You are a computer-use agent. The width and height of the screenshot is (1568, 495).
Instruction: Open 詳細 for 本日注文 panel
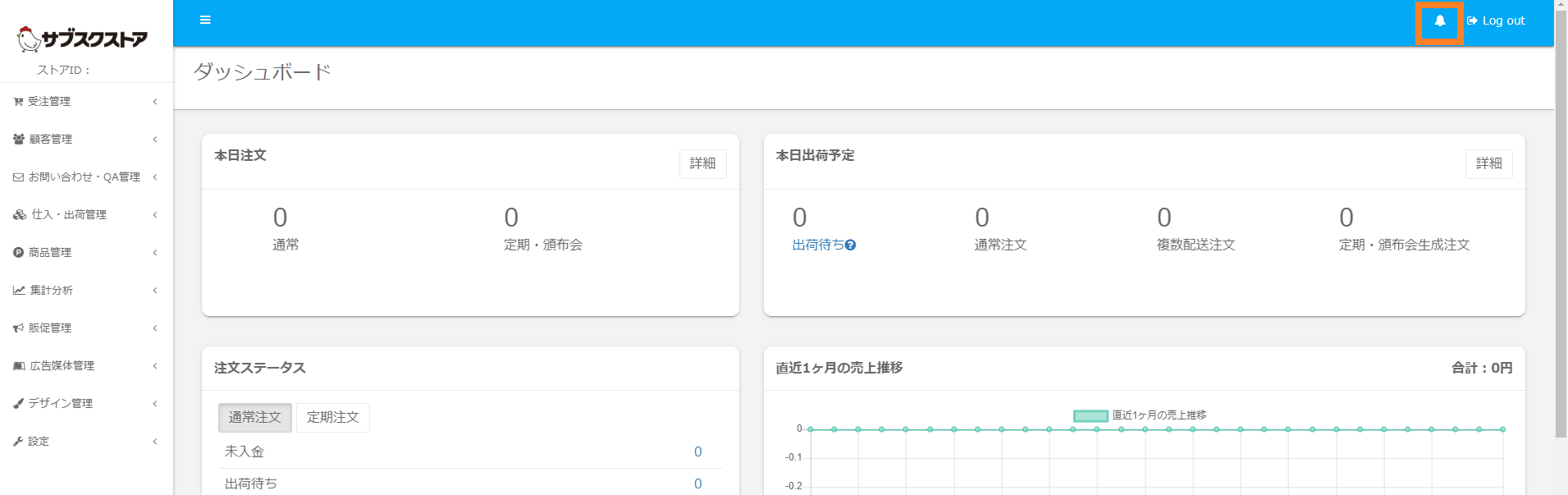coord(702,163)
